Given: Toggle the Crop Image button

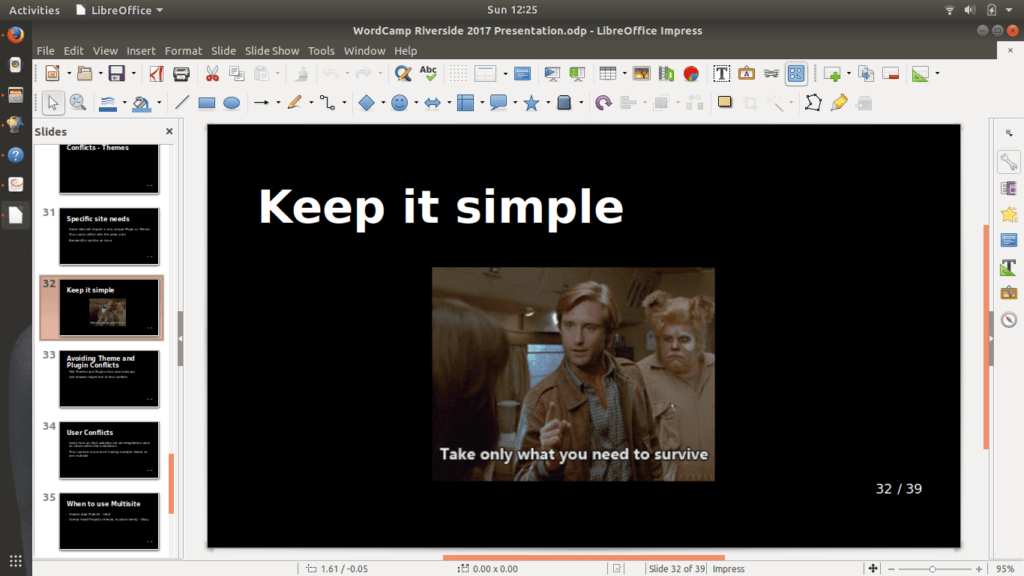Looking at the screenshot, I should click(750, 103).
